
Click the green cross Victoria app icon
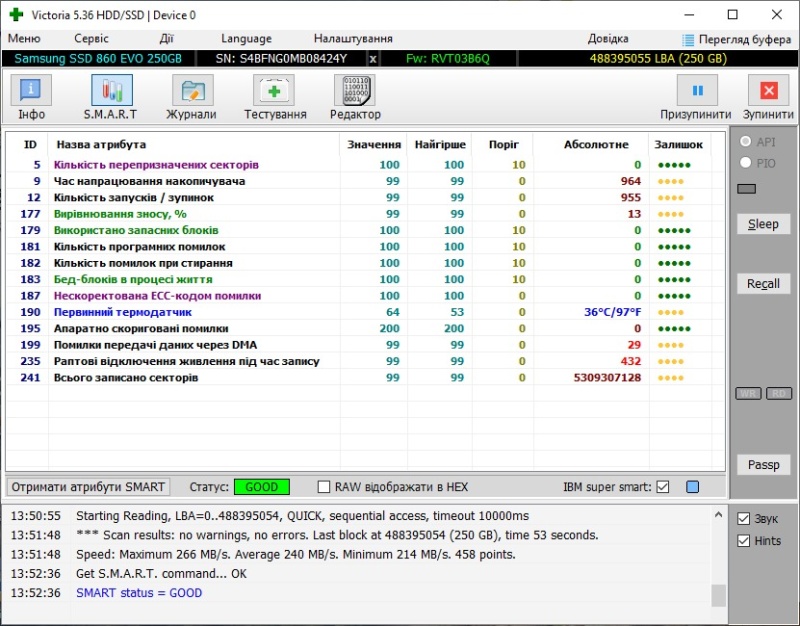(16, 14)
